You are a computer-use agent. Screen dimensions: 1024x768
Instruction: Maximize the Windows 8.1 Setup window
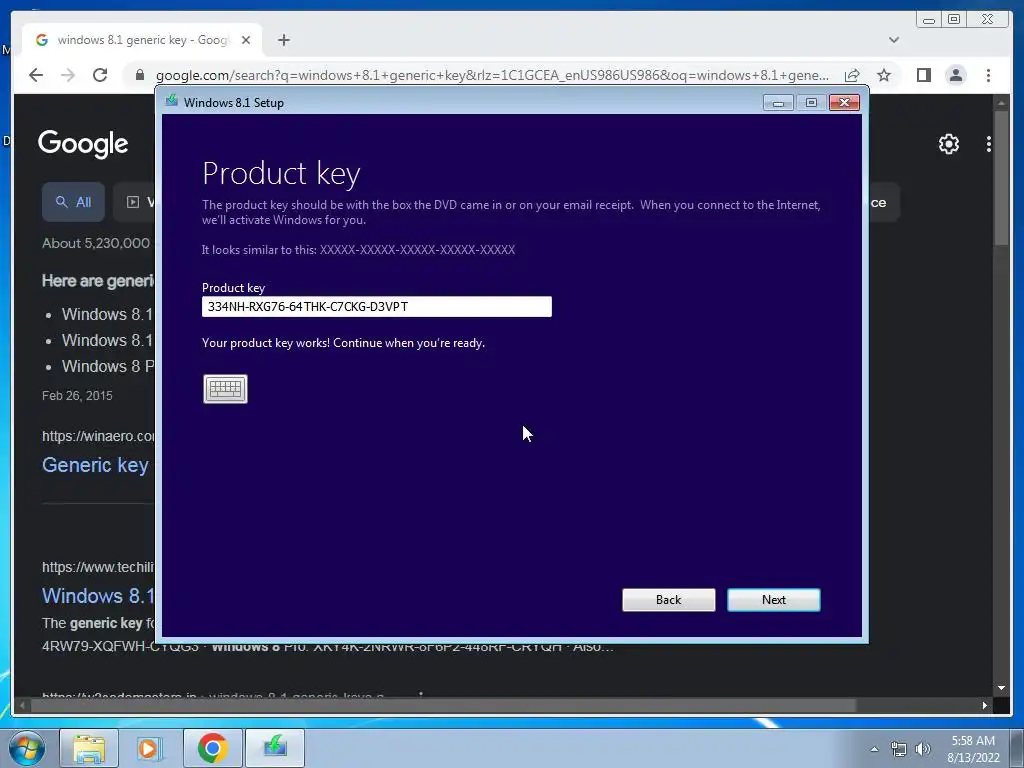811,103
